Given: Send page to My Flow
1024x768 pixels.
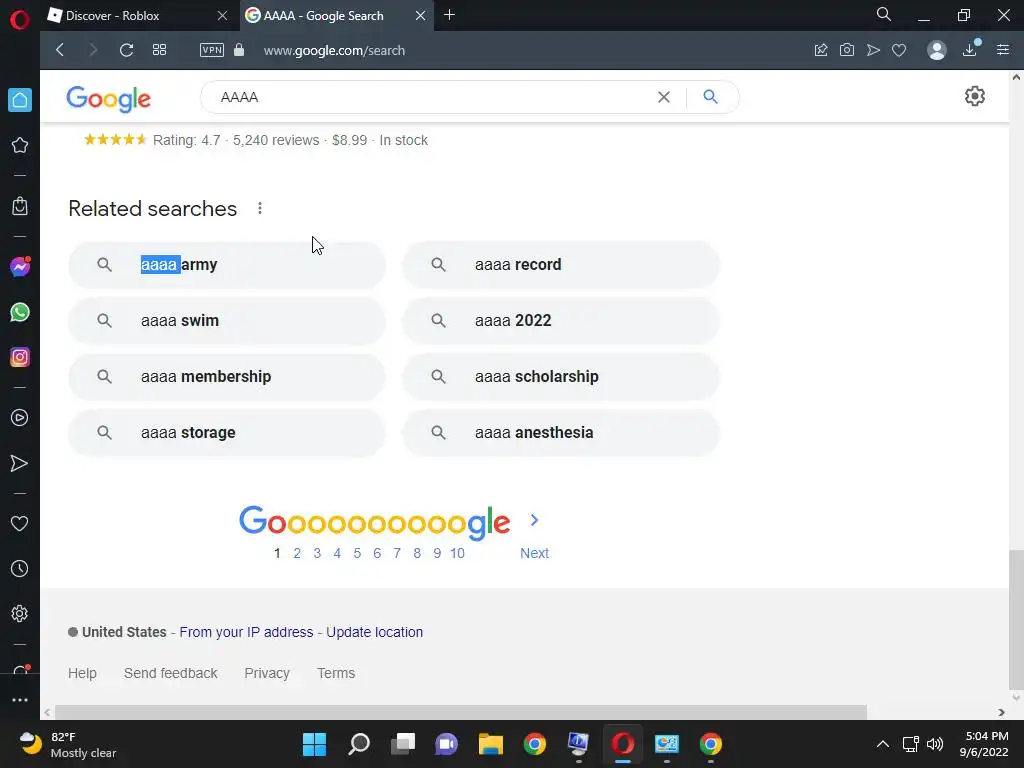Looking at the screenshot, I should [873, 50].
